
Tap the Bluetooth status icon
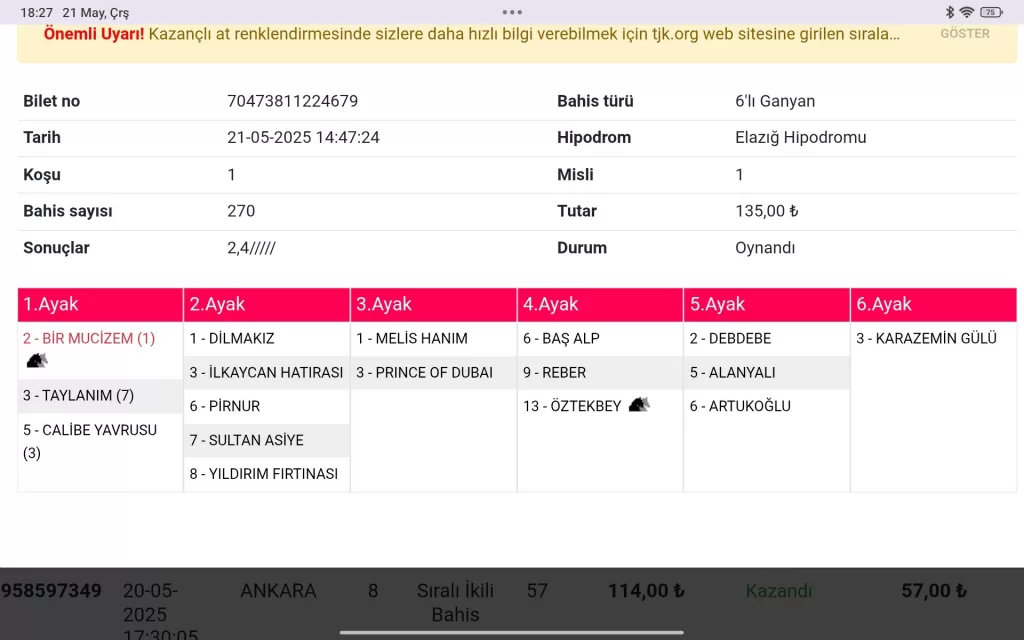tap(949, 12)
